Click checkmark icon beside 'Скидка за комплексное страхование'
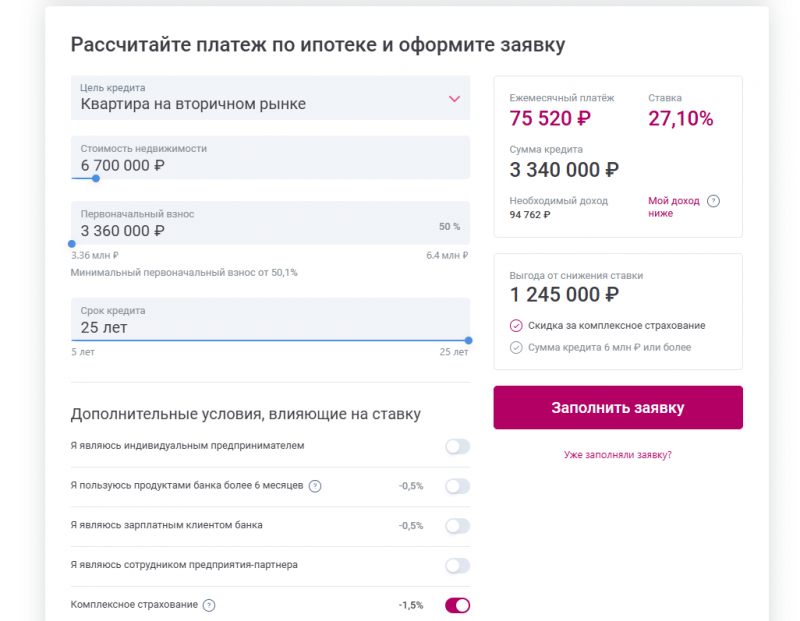 point(514,324)
